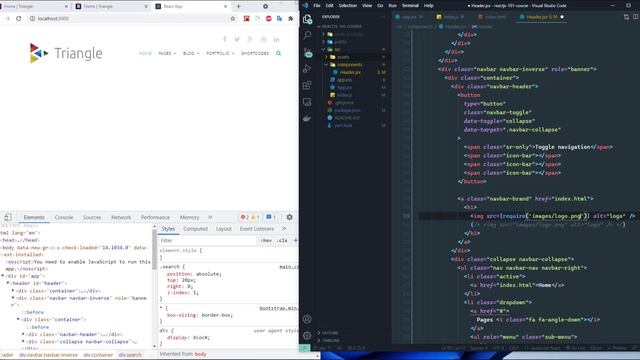Click the translate extension icon in Chrome toolbar
The image size is (640, 360).
click(x=279, y=18)
